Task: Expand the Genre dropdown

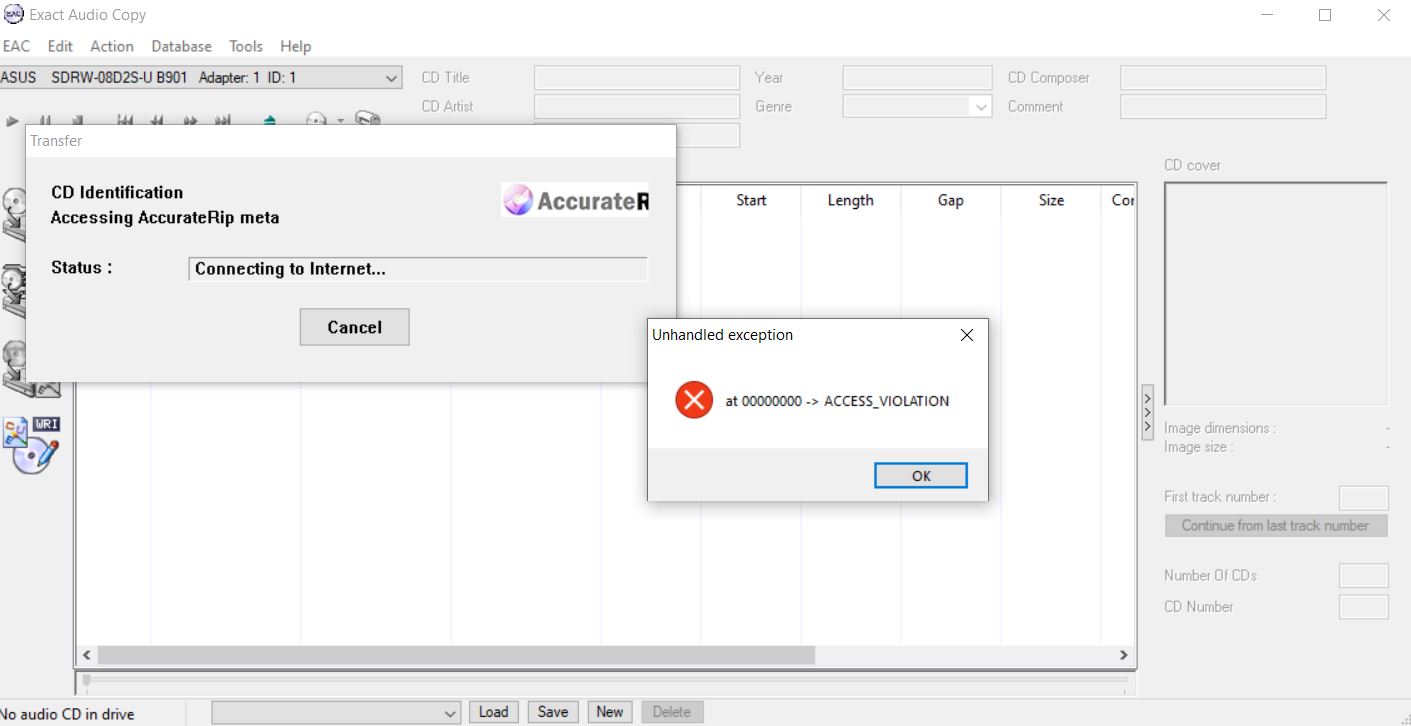Action: click(x=981, y=106)
